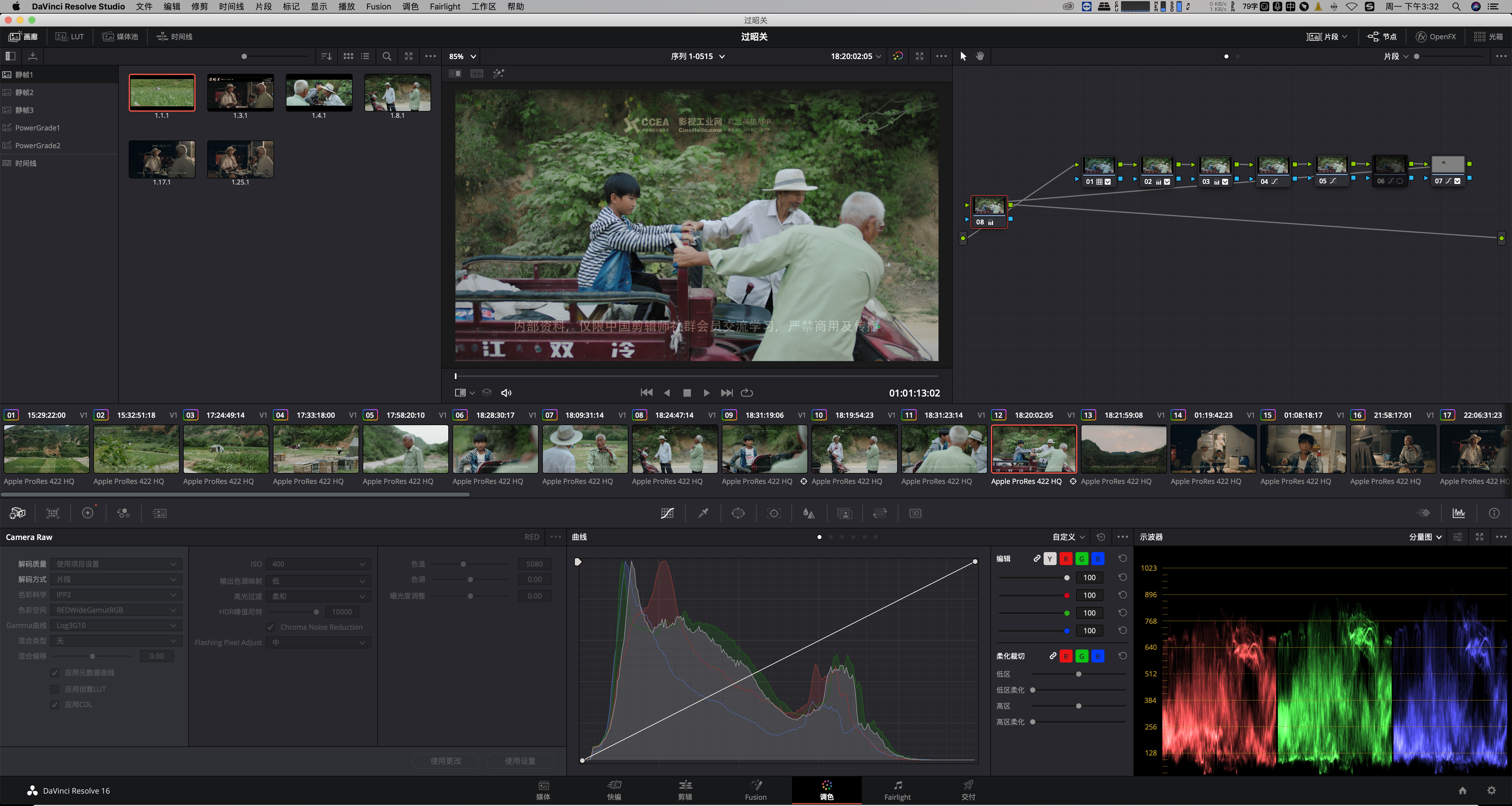Switch to the Fairlight page tab
The image size is (1512, 806).
(x=897, y=789)
